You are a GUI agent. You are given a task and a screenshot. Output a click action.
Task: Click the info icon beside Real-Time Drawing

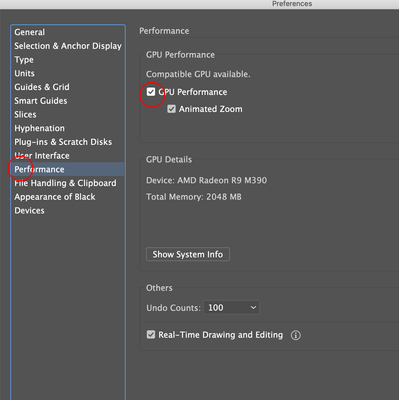tap(295, 335)
